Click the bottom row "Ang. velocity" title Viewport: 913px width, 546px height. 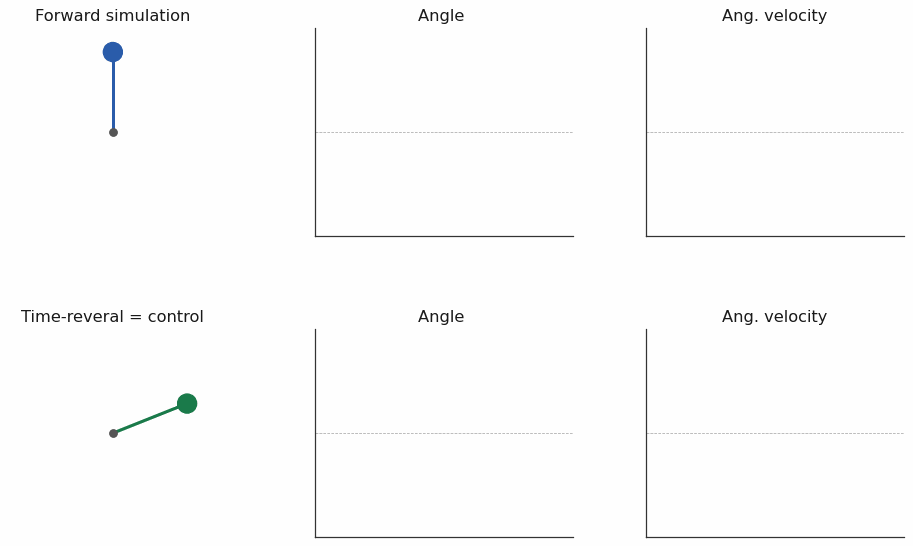[774, 317]
